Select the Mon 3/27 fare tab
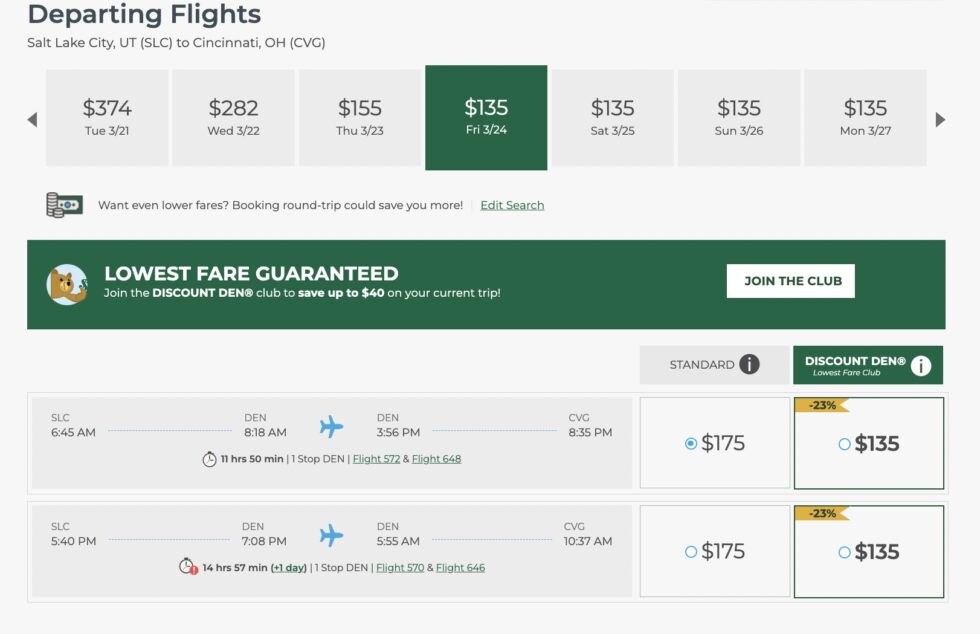The height and width of the screenshot is (634, 980). pos(866,117)
